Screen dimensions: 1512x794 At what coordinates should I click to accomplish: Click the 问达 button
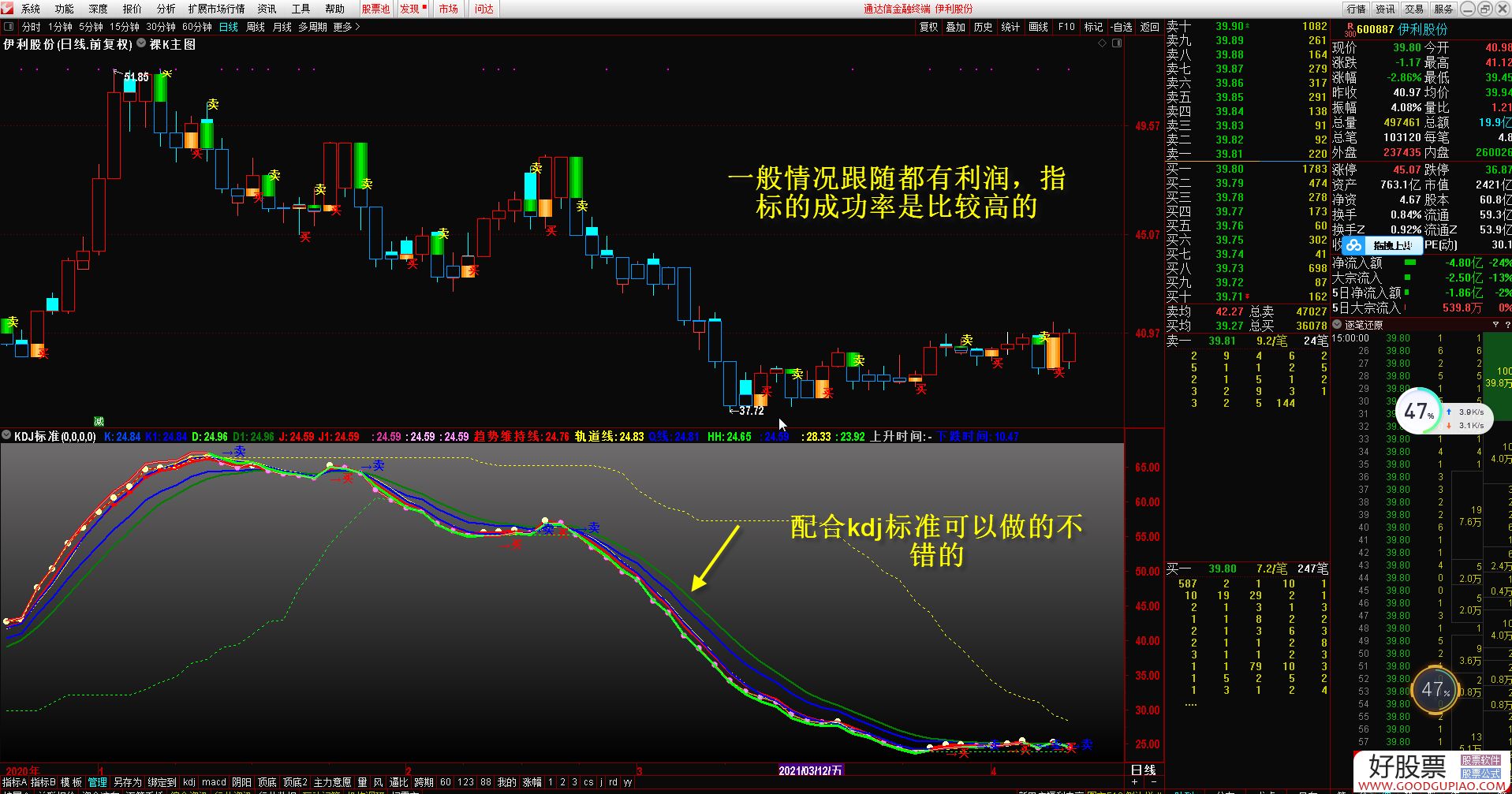(x=484, y=9)
